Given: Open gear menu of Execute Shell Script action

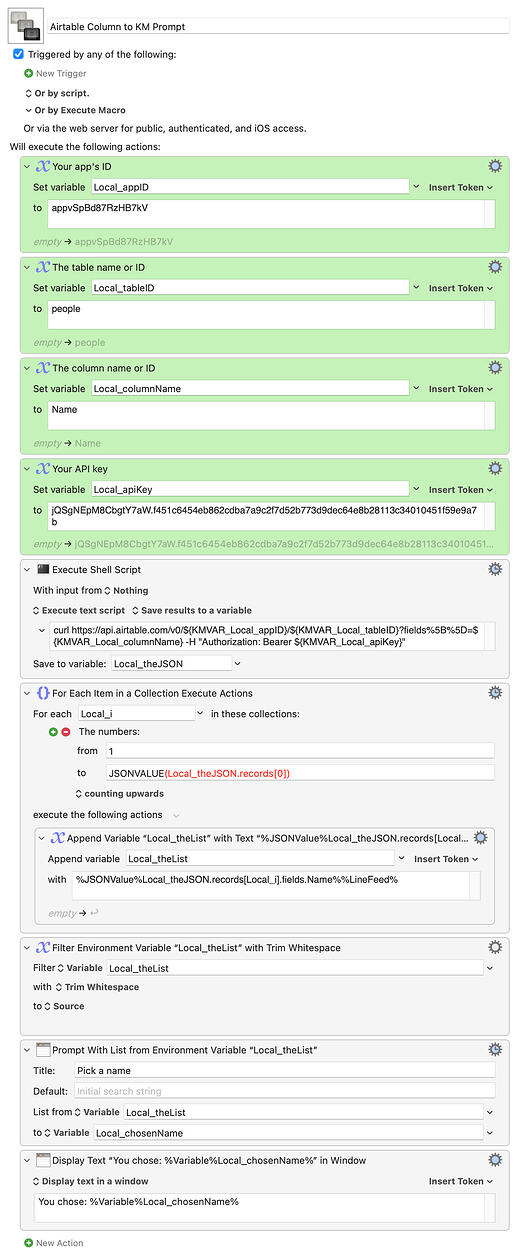Looking at the screenshot, I should point(494,569).
